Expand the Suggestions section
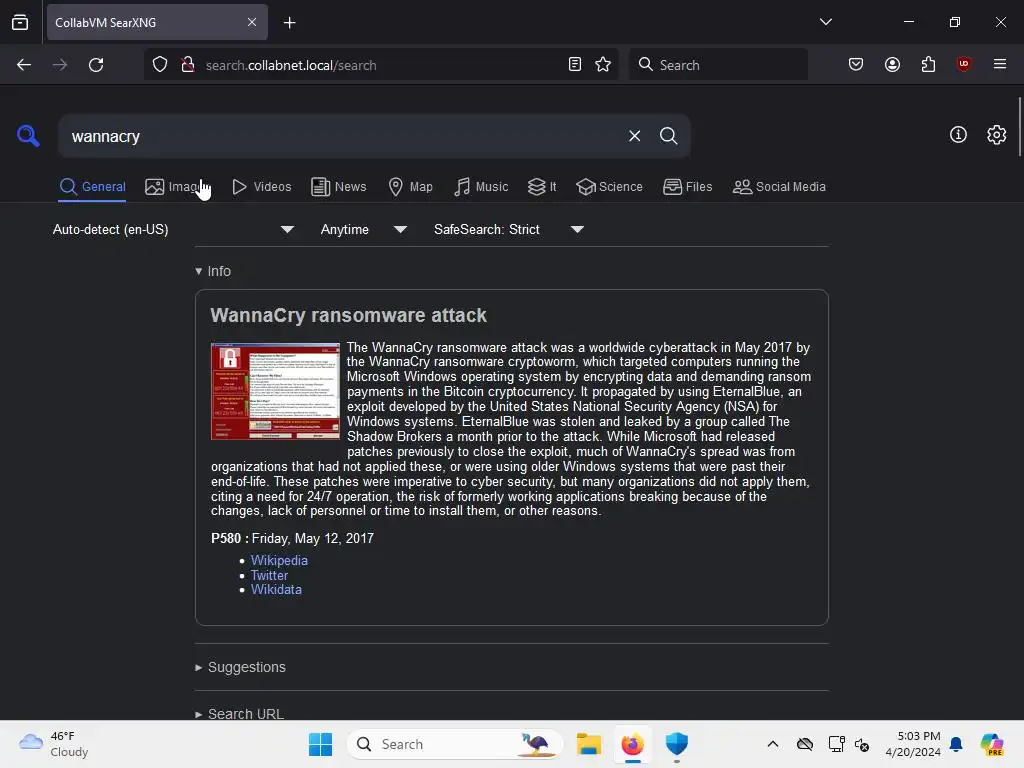 [x=240, y=667]
